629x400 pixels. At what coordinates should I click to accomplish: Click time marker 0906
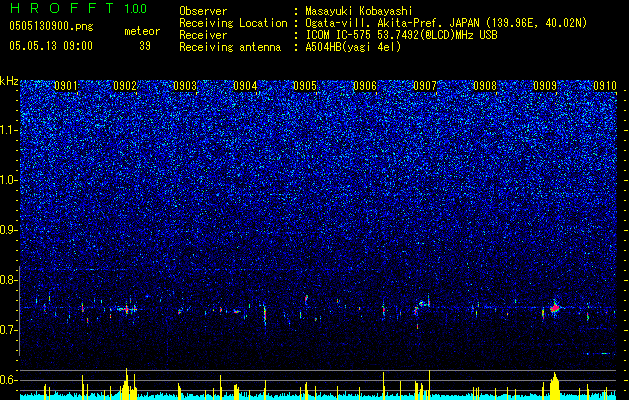(x=365, y=86)
